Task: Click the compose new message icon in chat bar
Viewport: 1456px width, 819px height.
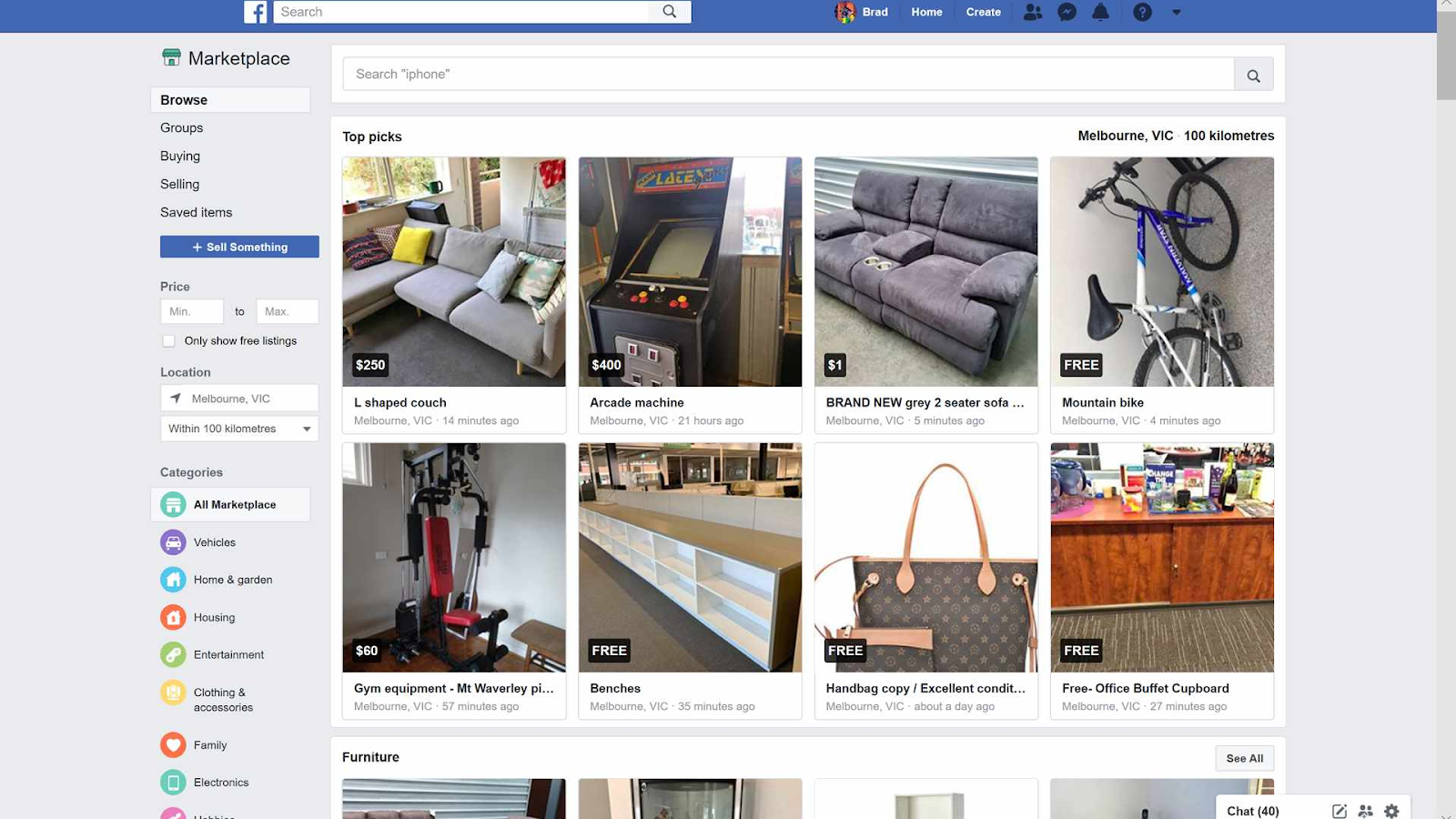Action: 1340,811
